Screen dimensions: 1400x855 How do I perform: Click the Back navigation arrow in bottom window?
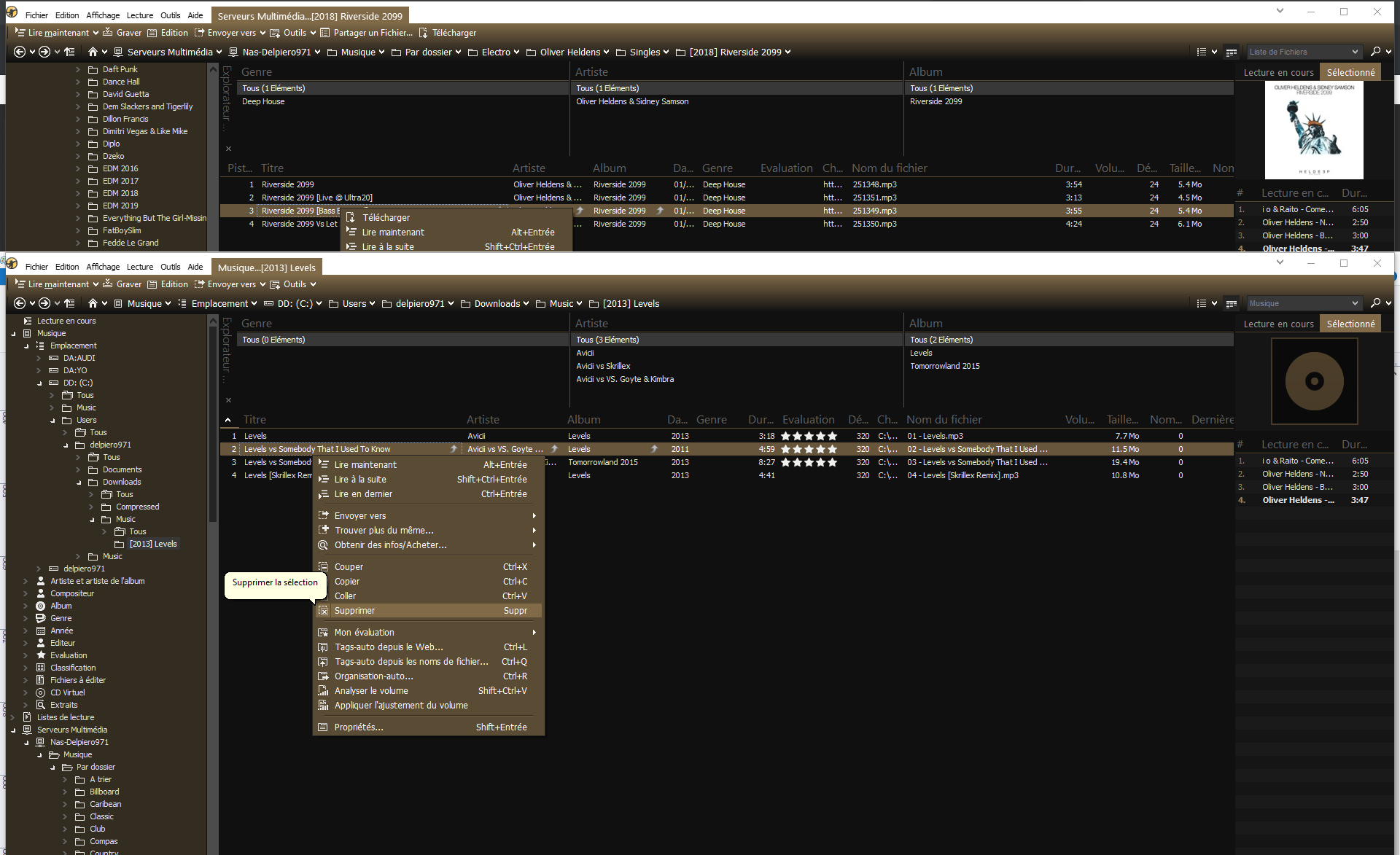click(20, 303)
